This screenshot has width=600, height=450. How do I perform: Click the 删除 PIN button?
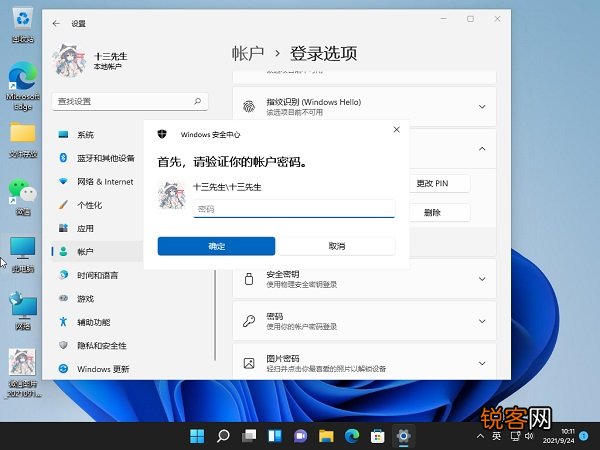click(439, 212)
